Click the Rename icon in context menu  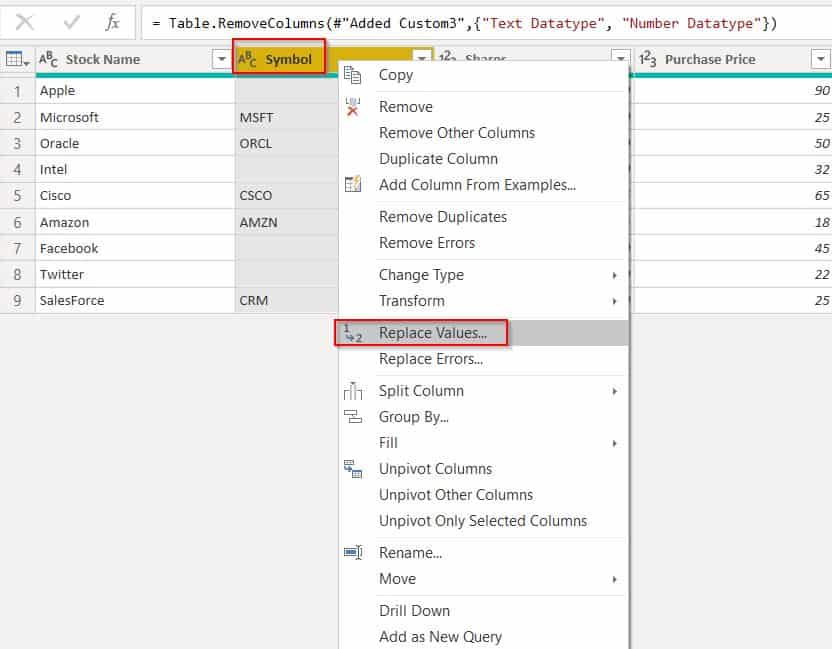353,552
